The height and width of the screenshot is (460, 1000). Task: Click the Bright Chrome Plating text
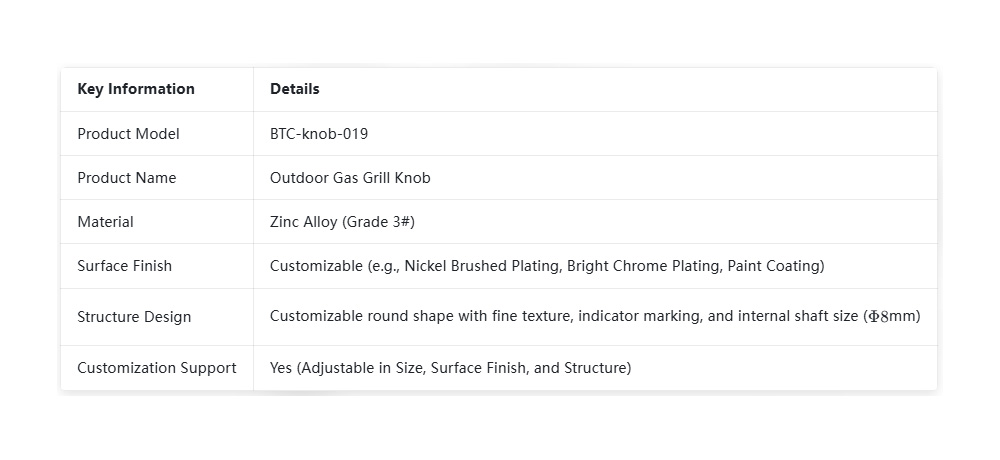[630, 266]
